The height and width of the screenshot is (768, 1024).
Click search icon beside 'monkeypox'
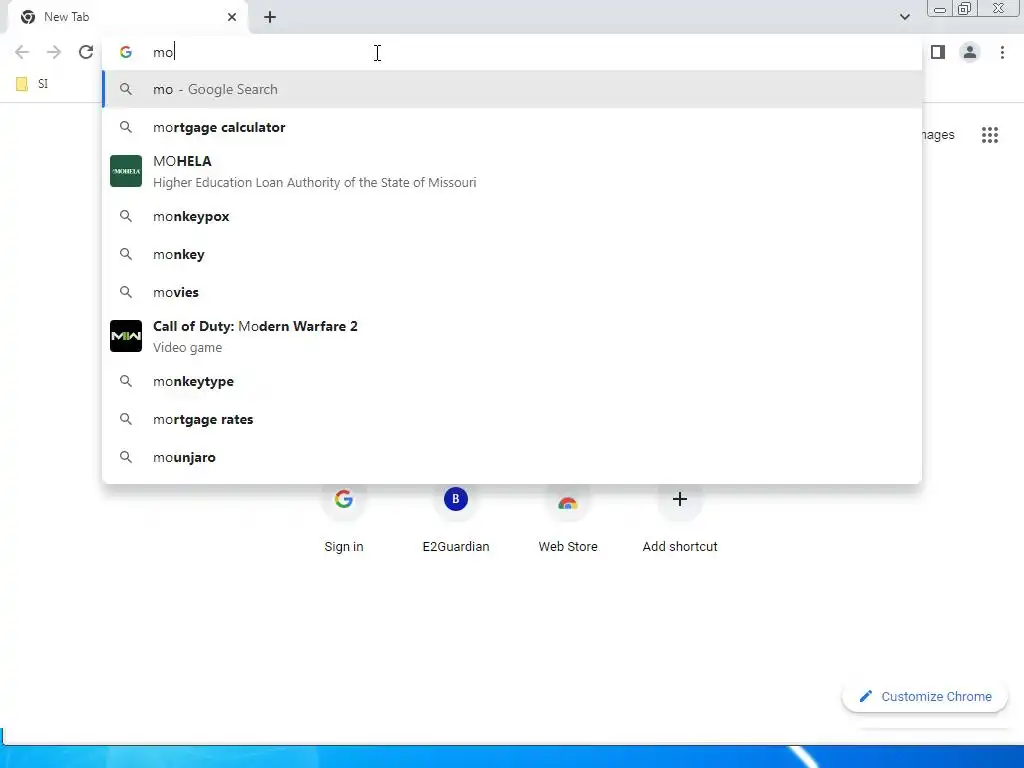pyautogui.click(x=125, y=216)
